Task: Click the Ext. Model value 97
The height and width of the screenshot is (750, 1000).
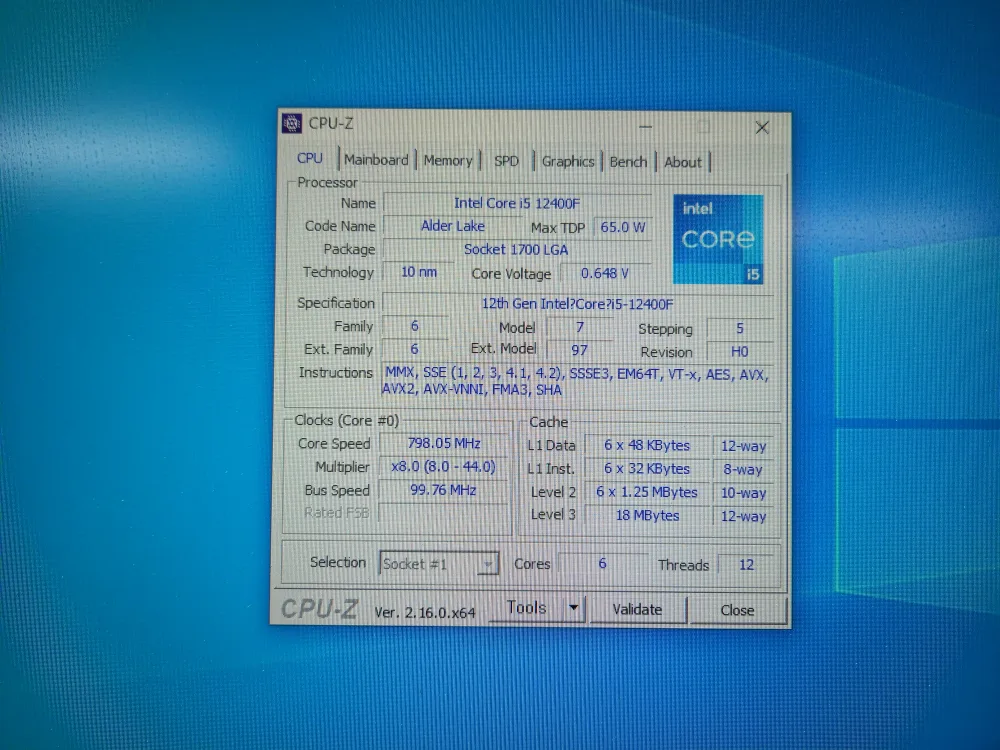Action: click(x=579, y=350)
